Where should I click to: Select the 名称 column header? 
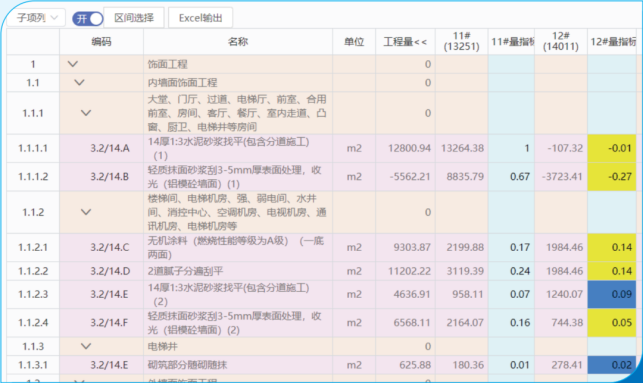click(x=238, y=41)
